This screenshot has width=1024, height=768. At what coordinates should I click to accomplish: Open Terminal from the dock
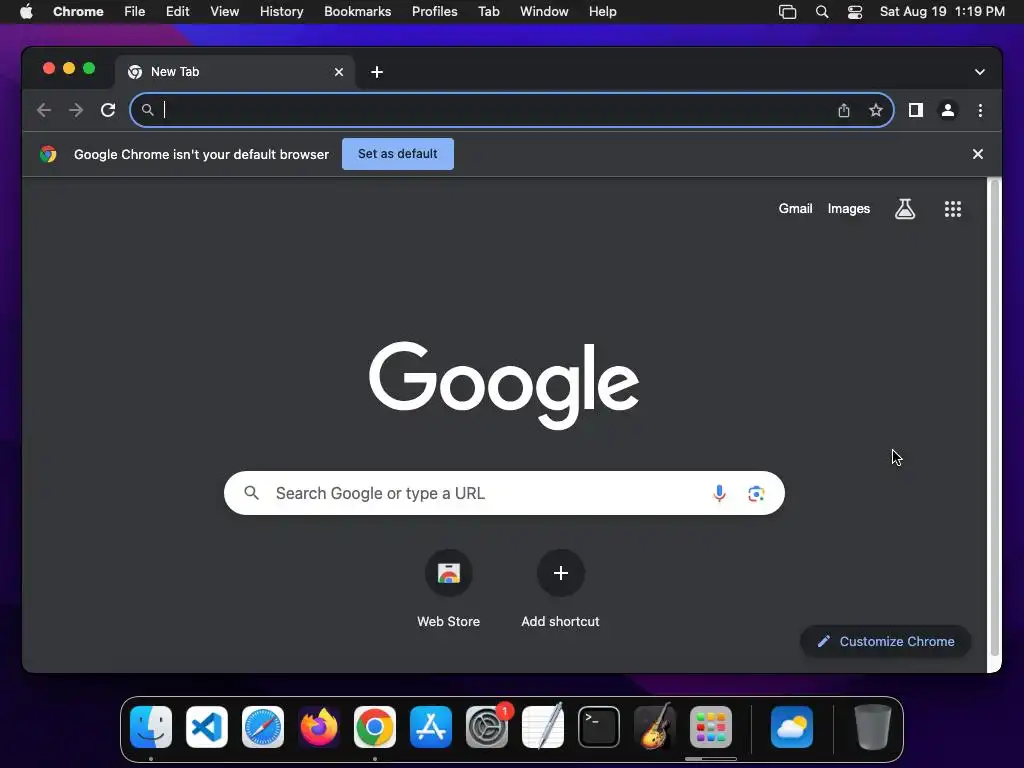(599, 727)
